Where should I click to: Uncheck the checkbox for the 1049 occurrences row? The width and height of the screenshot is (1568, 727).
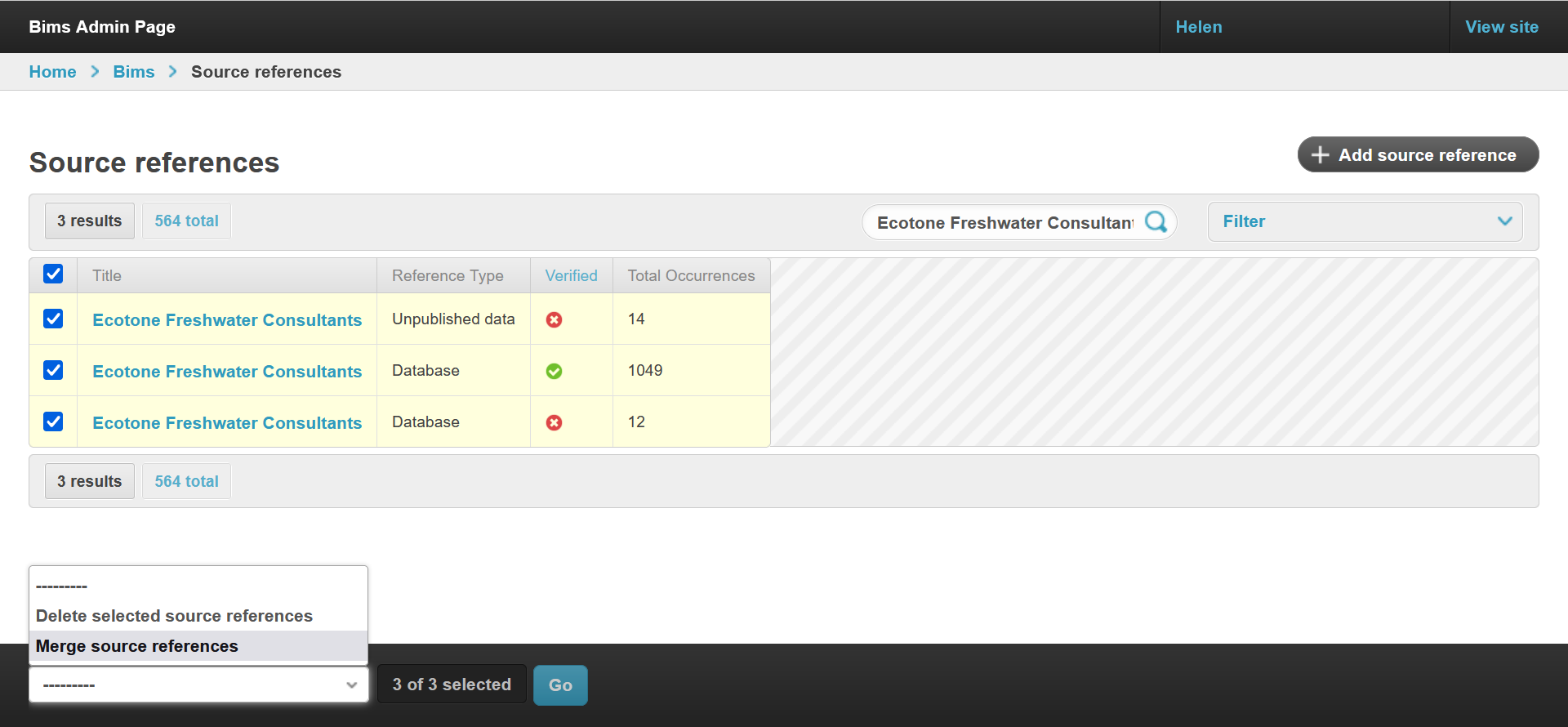(x=53, y=370)
